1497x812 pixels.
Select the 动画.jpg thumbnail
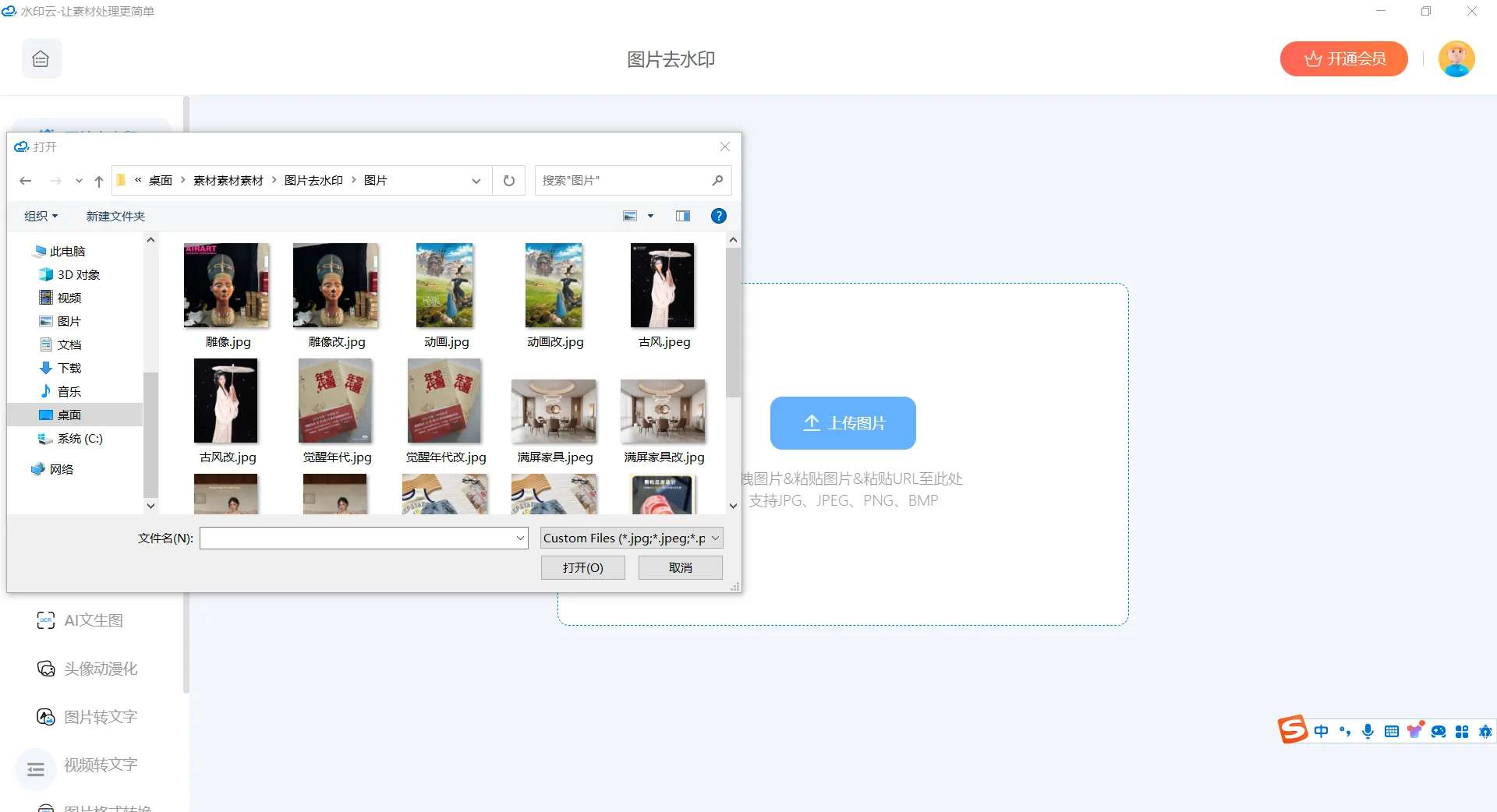pyautogui.click(x=445, y=285)
